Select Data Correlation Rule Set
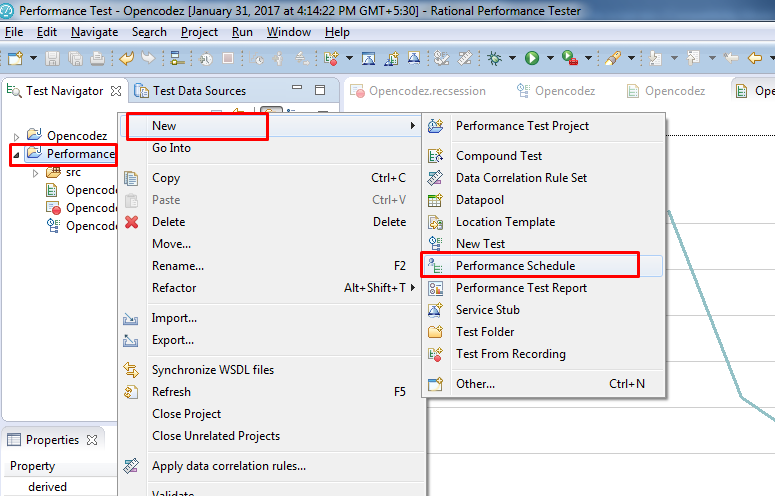This screenshot has width=775, height=496. (543, 178)
